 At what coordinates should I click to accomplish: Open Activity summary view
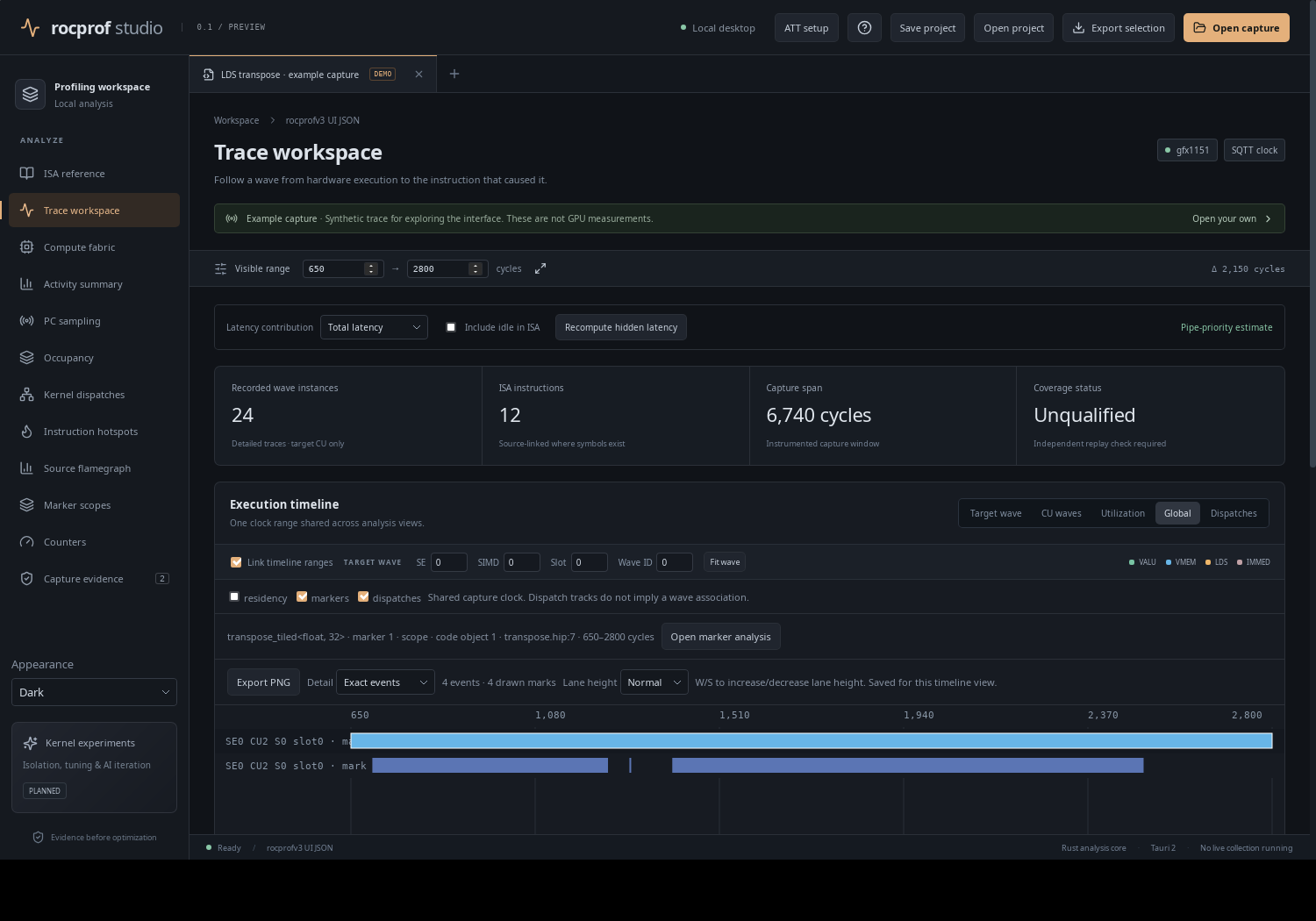(94, 284)
